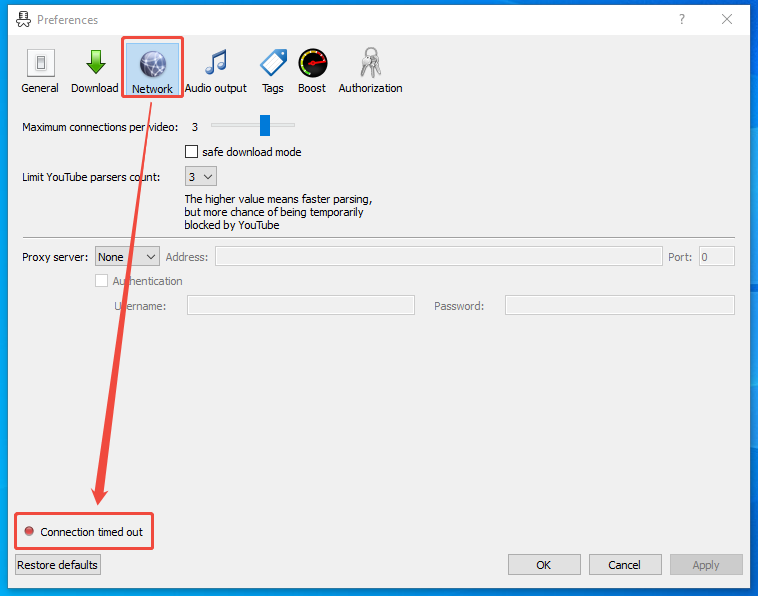
Task: Click the Restore defaults button
Action: click(58, 565)
